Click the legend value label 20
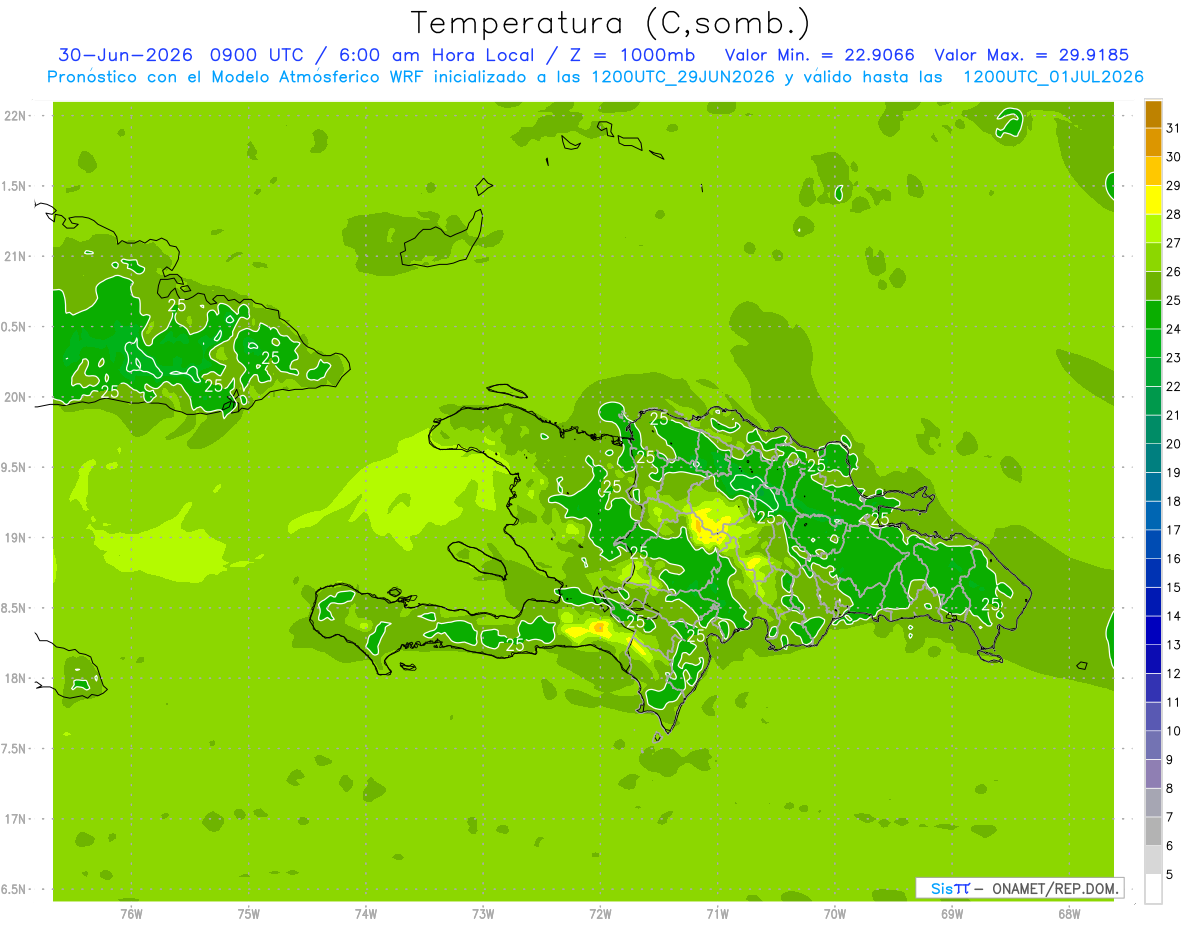1200x927 pixels. [1174, 444]
